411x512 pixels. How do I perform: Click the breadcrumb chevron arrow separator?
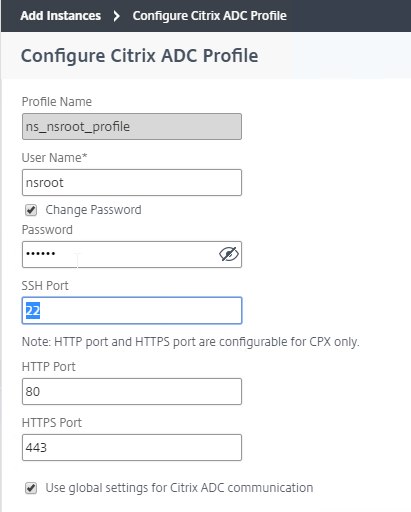point(116,16)
